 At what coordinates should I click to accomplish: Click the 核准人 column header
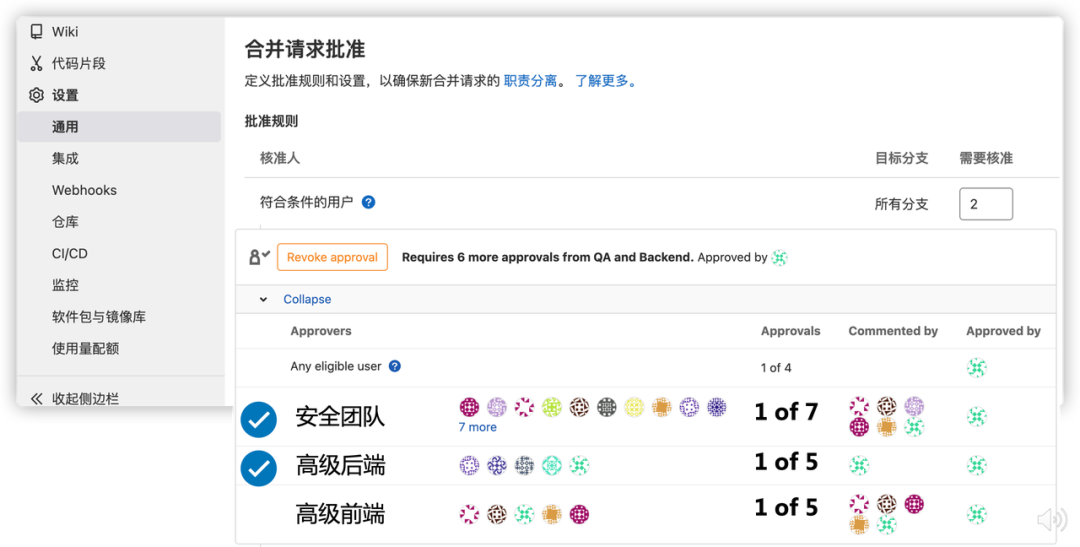tap(280, 158)
